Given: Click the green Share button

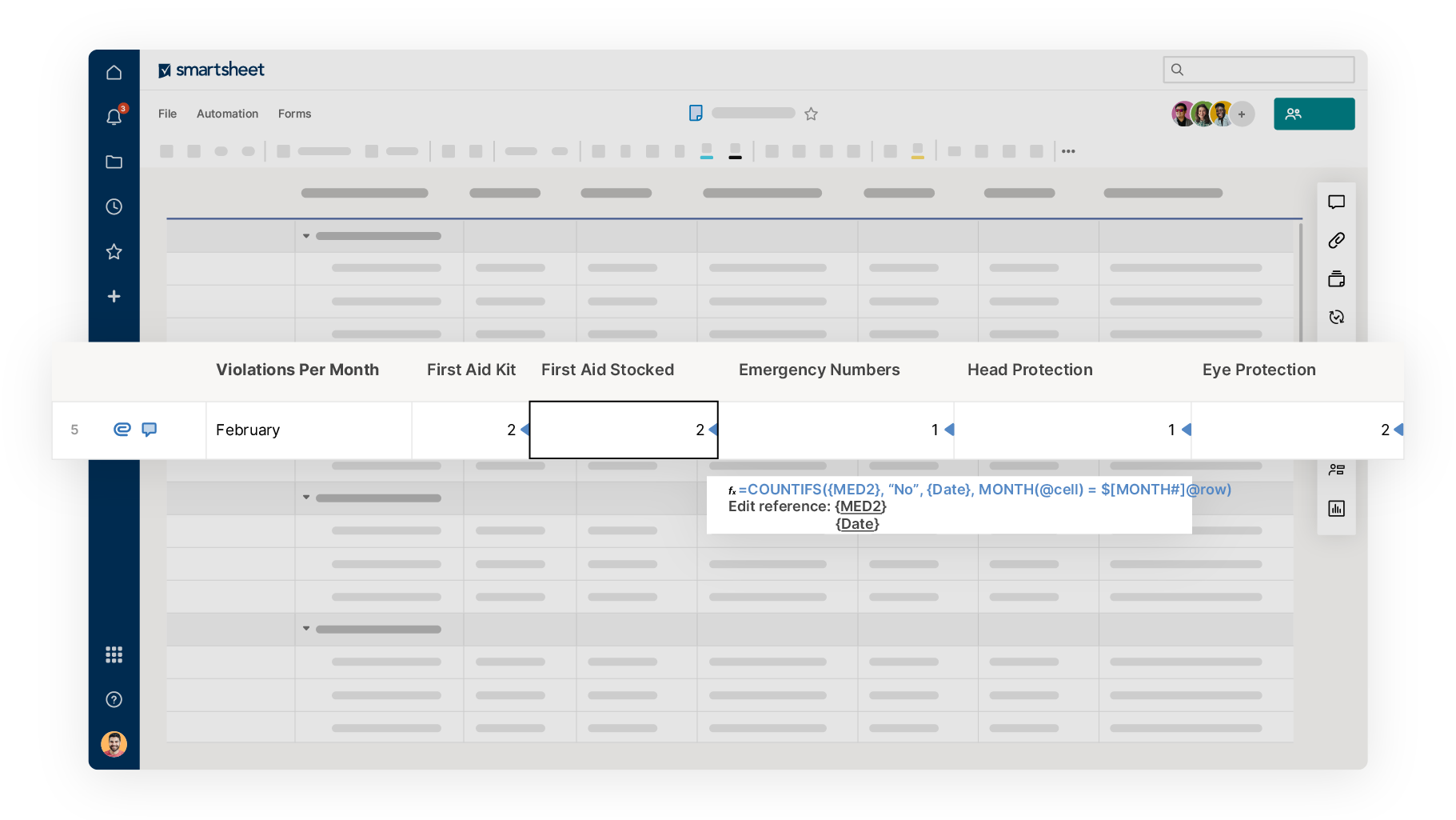Looking at the screenshot, I should point(1314,114).
